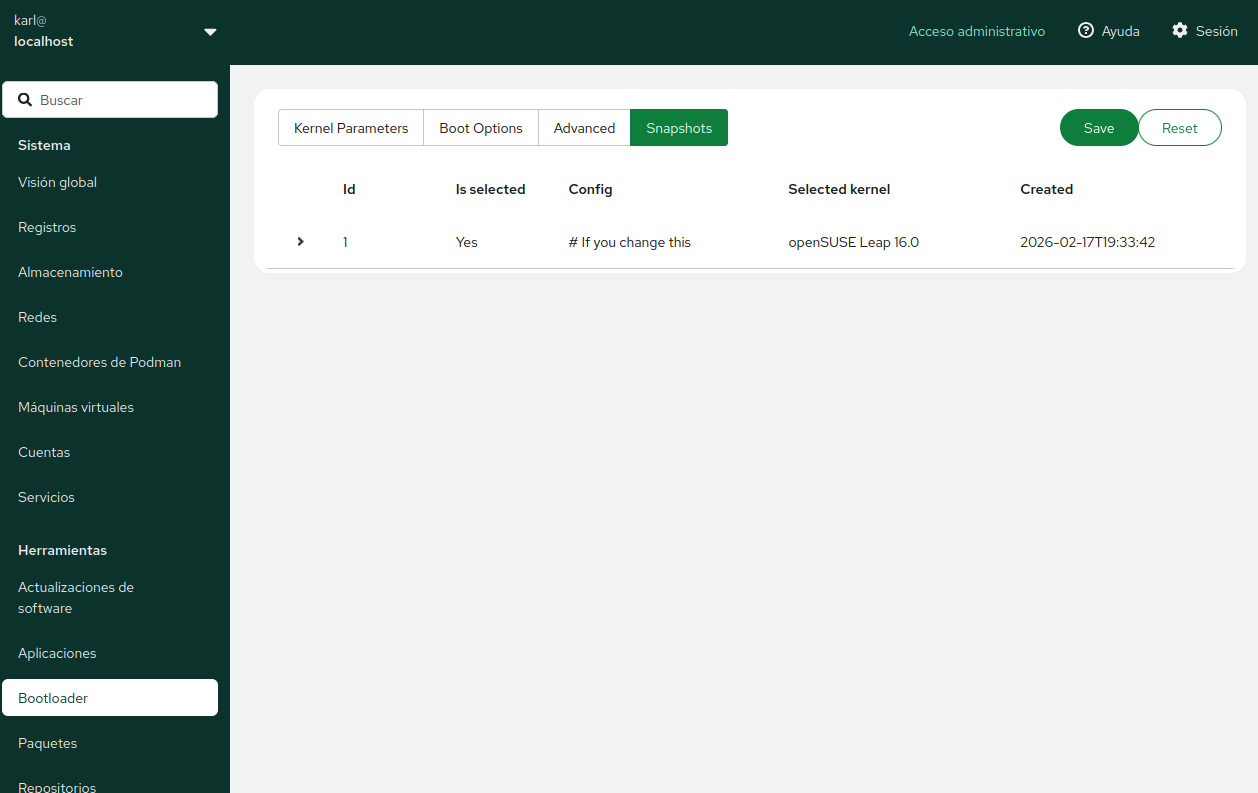Viewport: 1258px width, 793px height.
Task: Select the Advanced tab
Action: point(584,128)
